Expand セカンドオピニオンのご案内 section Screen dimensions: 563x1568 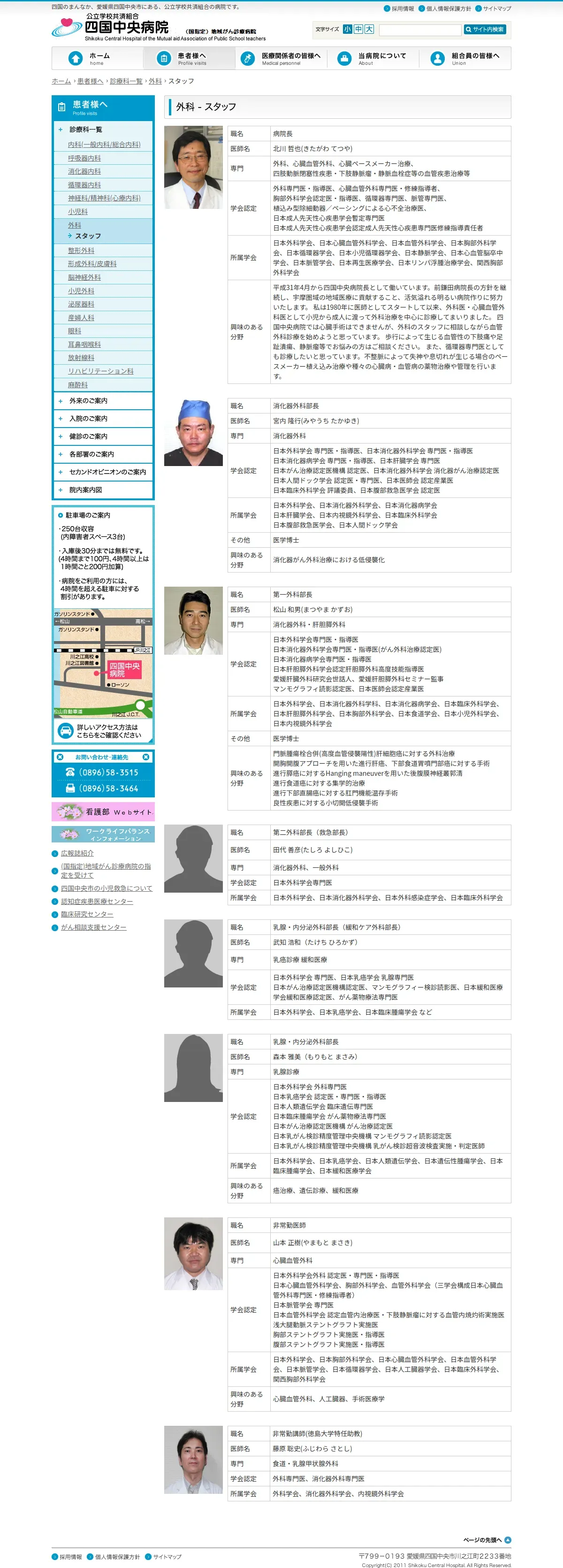pyautogui.click(x=104, y=472)
